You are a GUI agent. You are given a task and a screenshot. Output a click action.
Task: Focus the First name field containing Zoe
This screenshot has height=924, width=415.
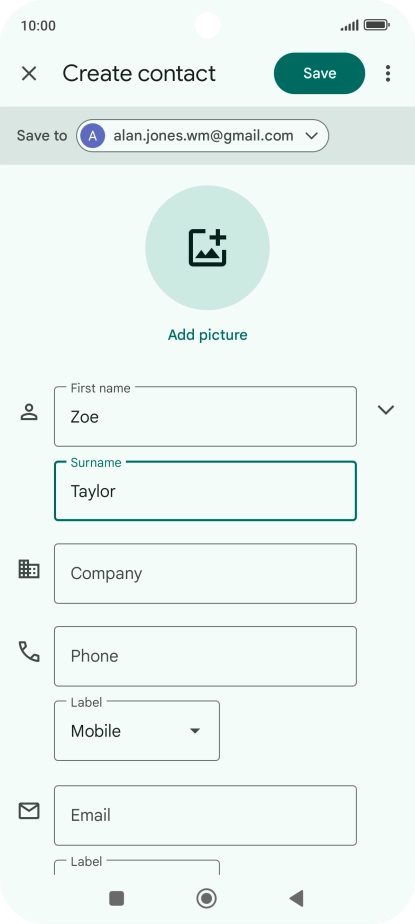click(x=205, y=417)
